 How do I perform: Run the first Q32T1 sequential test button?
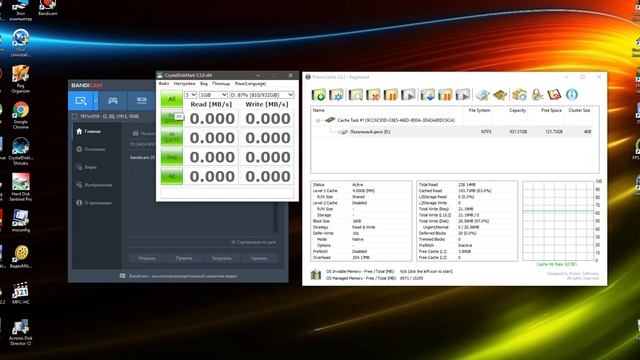[171, 118]
